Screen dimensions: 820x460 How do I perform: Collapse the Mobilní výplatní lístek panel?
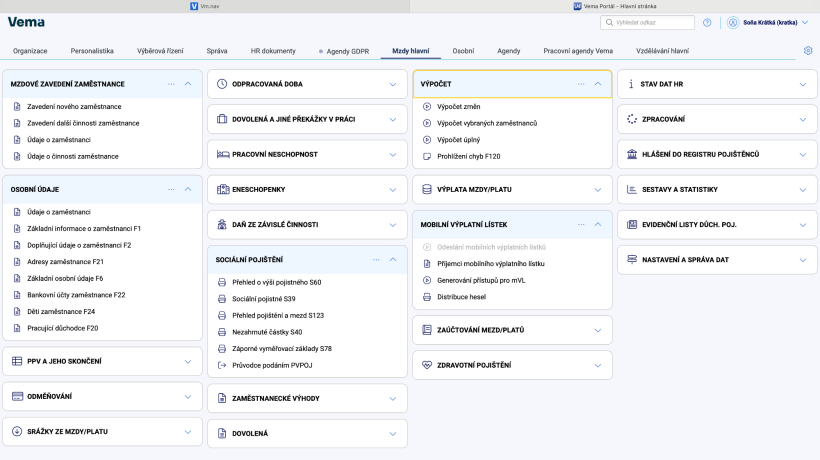tap(598, 224)
